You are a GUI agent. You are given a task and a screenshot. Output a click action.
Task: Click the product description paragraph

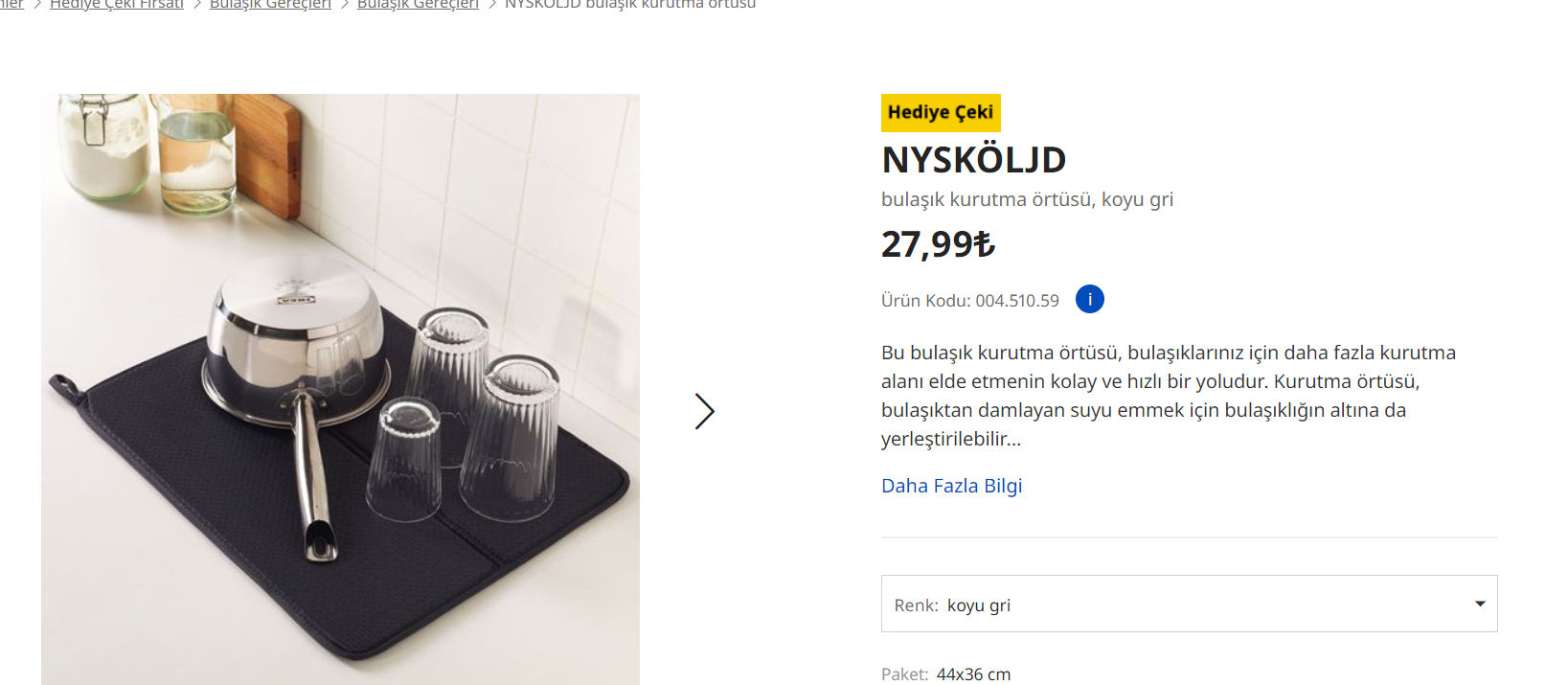pyautogui.click(x=1169, y=396)
